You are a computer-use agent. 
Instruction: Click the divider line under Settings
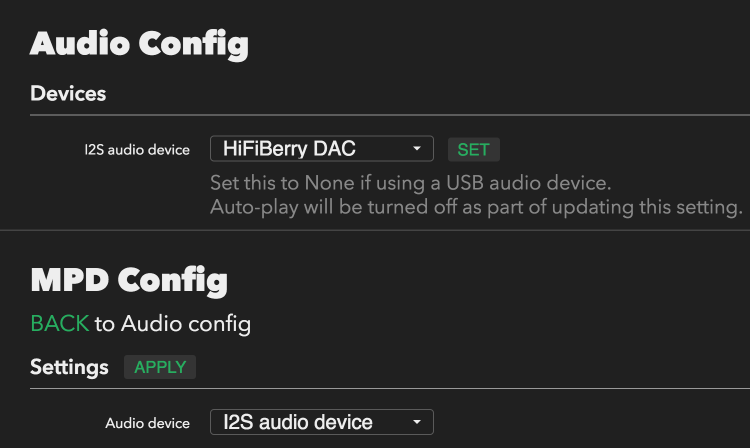point(390,389)
